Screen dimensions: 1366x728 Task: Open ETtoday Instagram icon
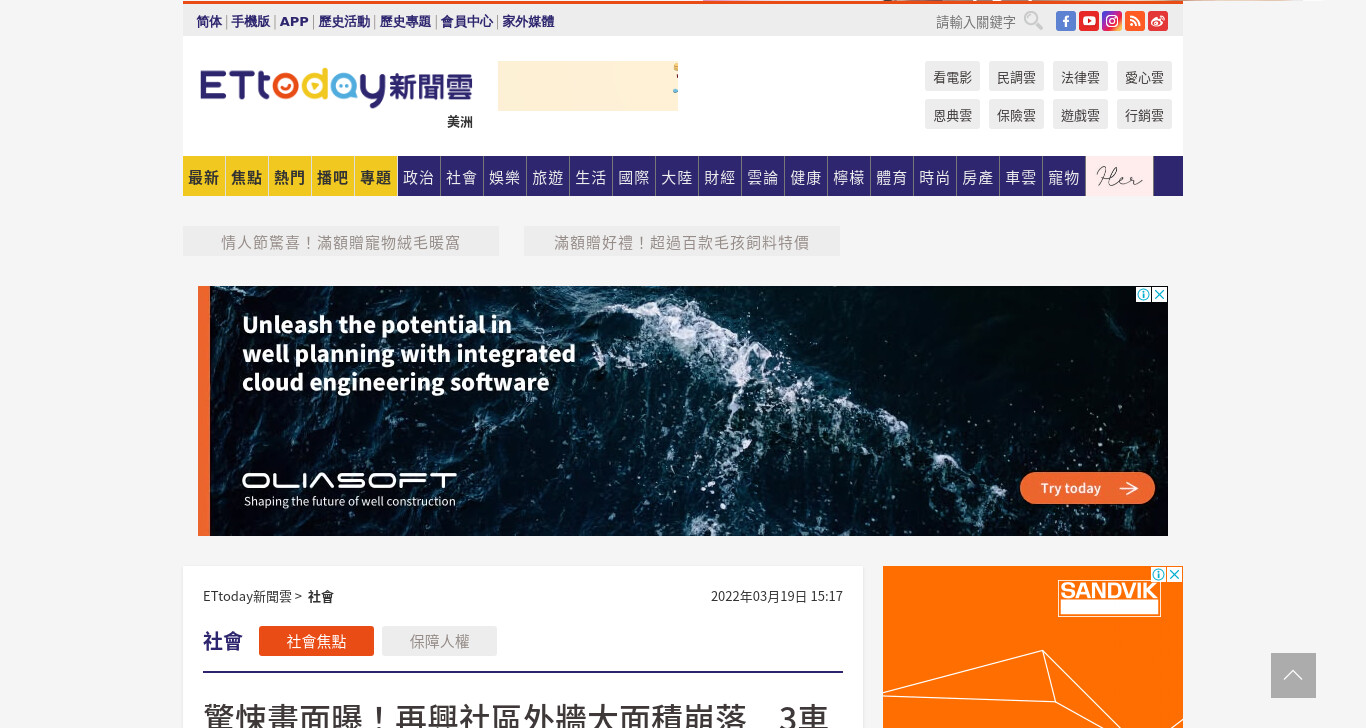coord(1112,21)
